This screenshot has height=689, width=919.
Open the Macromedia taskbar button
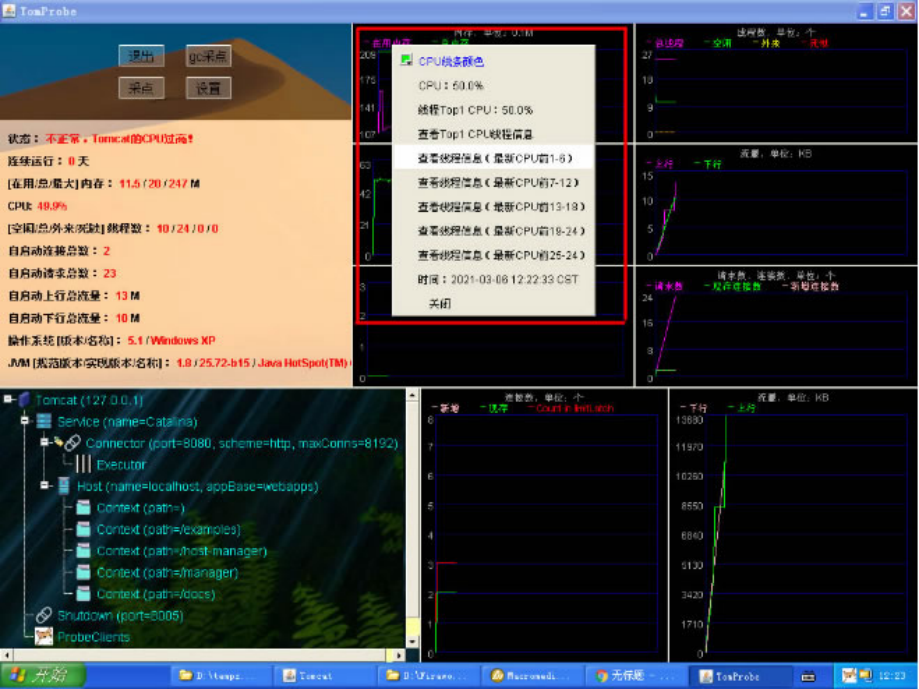pyautogui.click(x=532, y=676)
